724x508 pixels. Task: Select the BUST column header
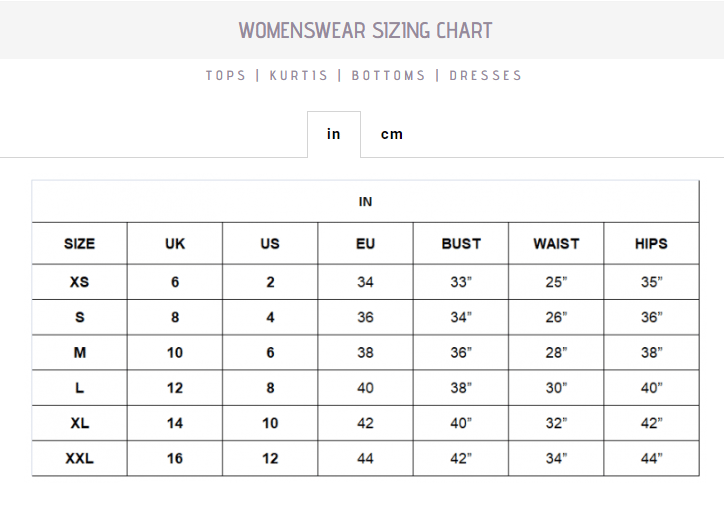[461, 243]
